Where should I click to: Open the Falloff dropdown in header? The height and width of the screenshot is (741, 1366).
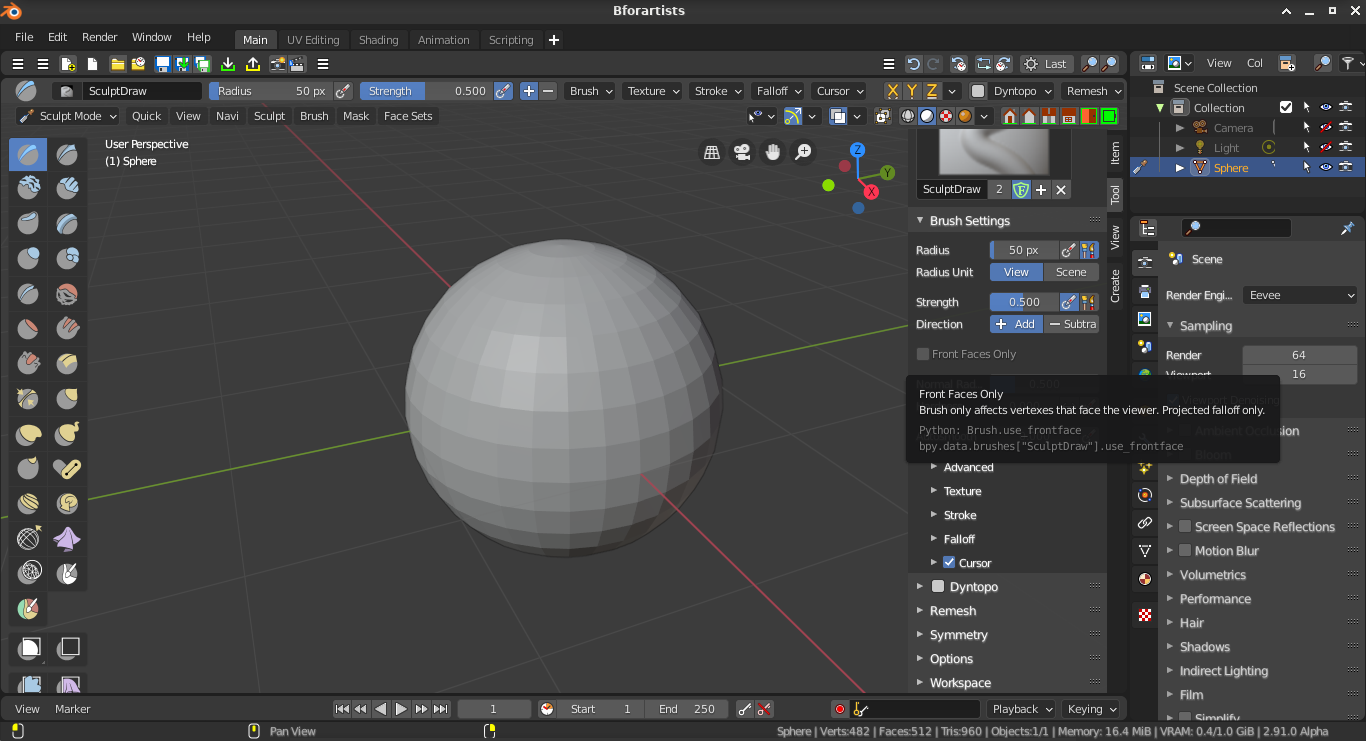tap(779, 91)
